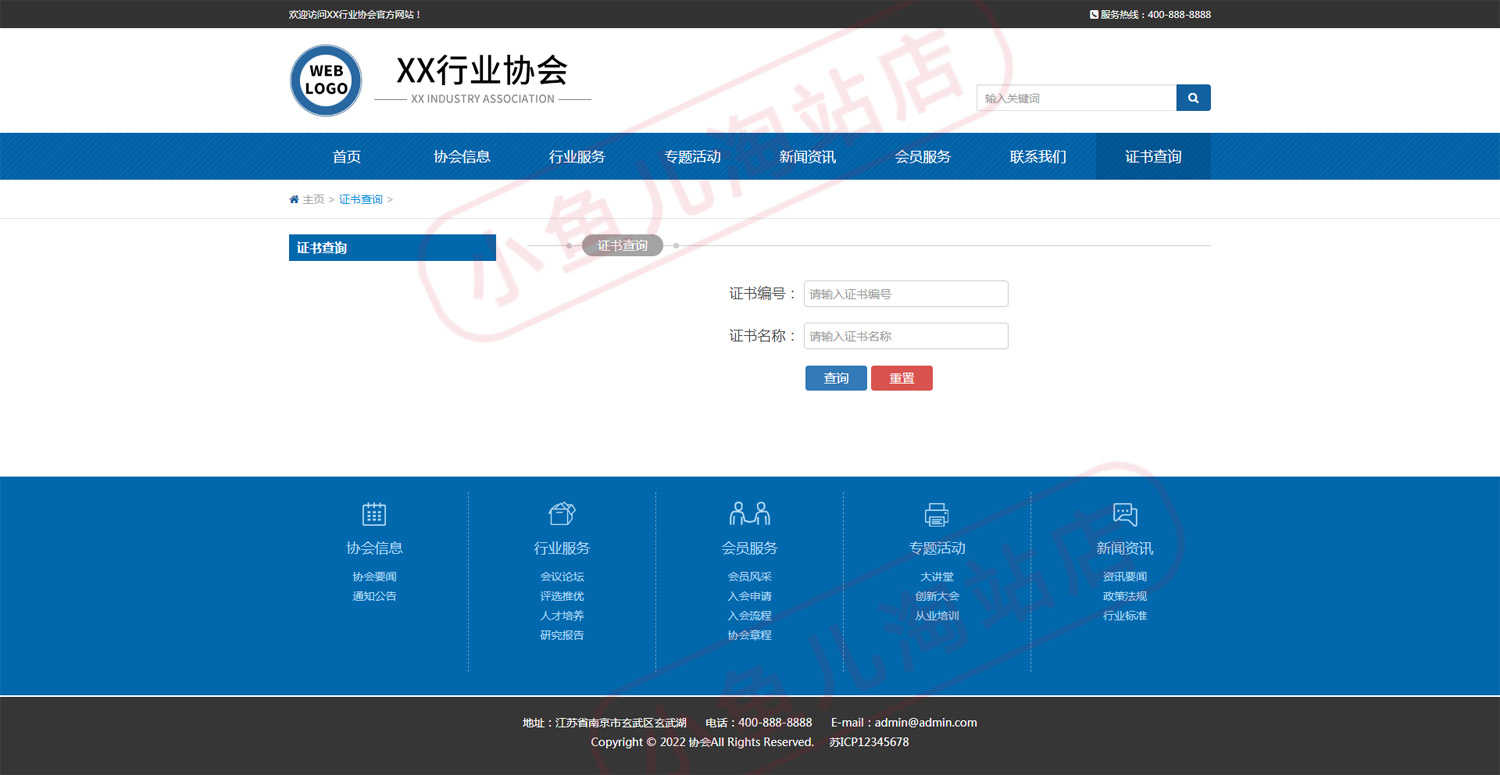Click the phone icon beside service hotline
Screen dimensions: 1500x775
(x=1094, y=15)
